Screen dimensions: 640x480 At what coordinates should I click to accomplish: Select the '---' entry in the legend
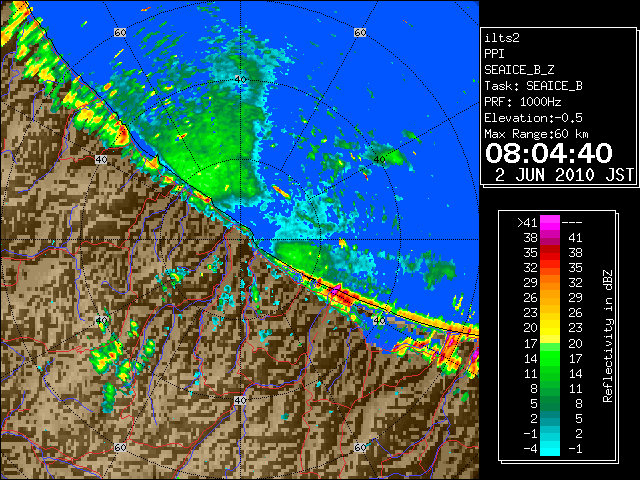572,223
